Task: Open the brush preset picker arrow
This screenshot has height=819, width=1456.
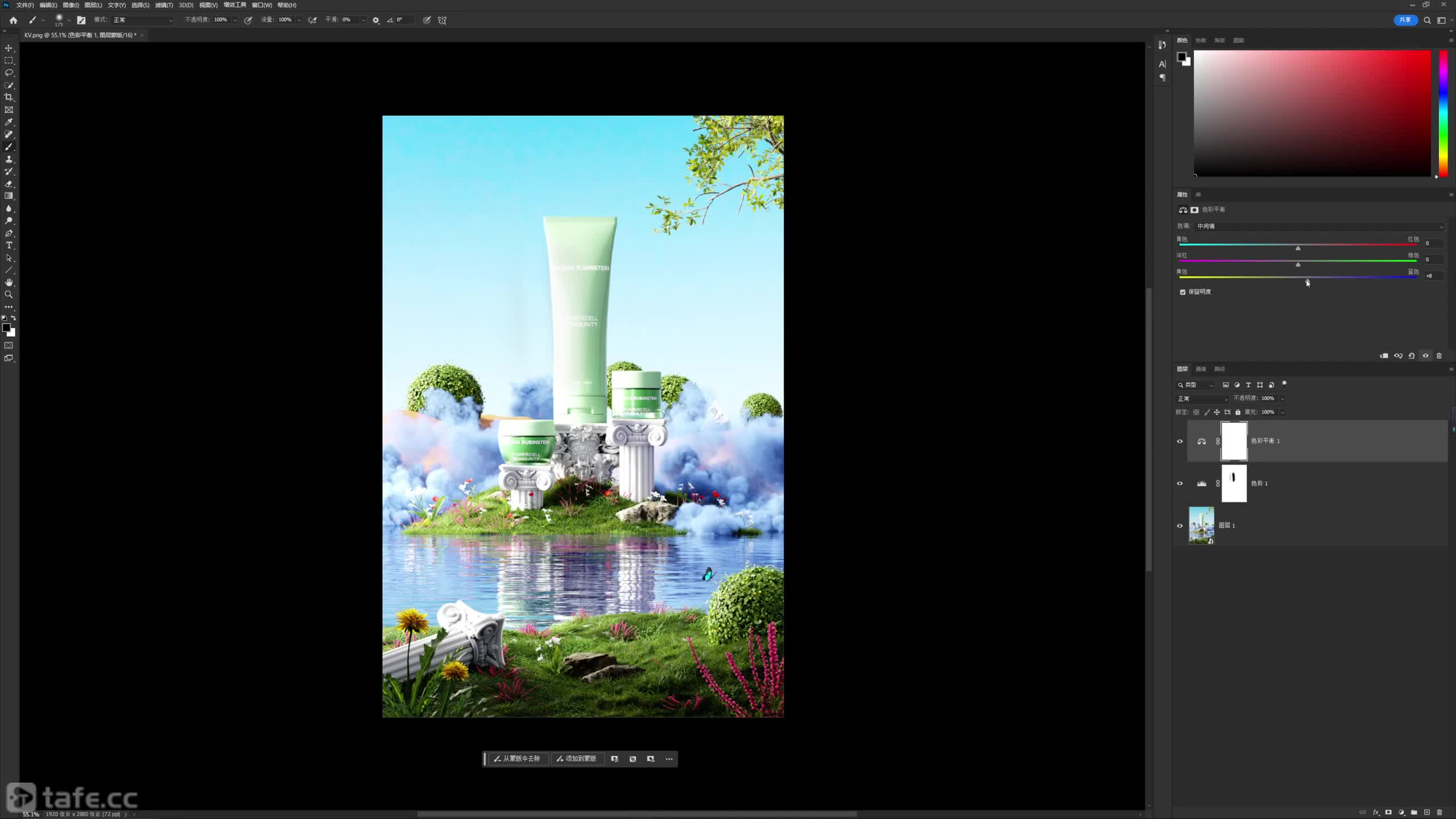Action: (x=69, y=20)
